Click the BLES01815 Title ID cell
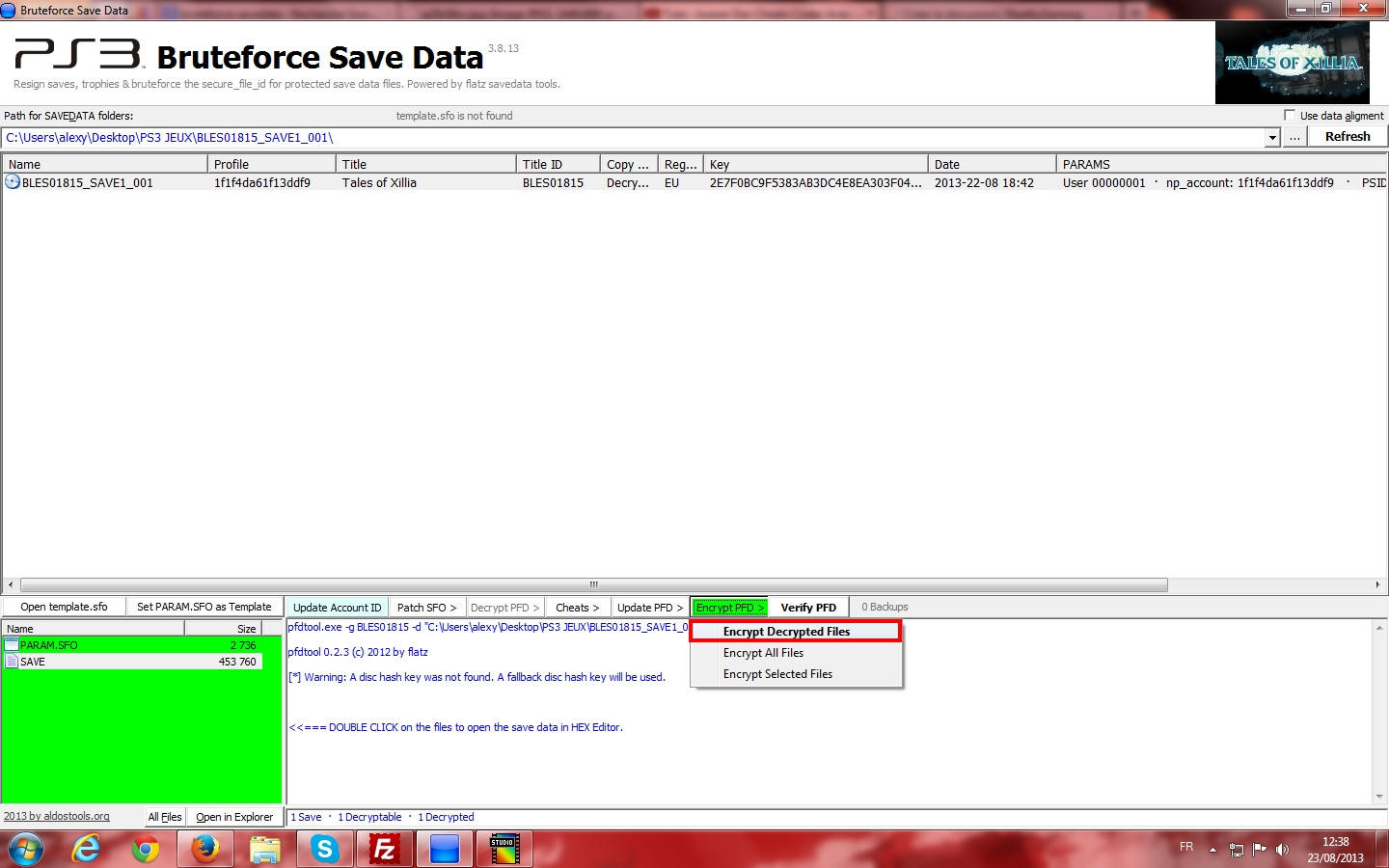 pyautogui.click(x=553, y=182)
